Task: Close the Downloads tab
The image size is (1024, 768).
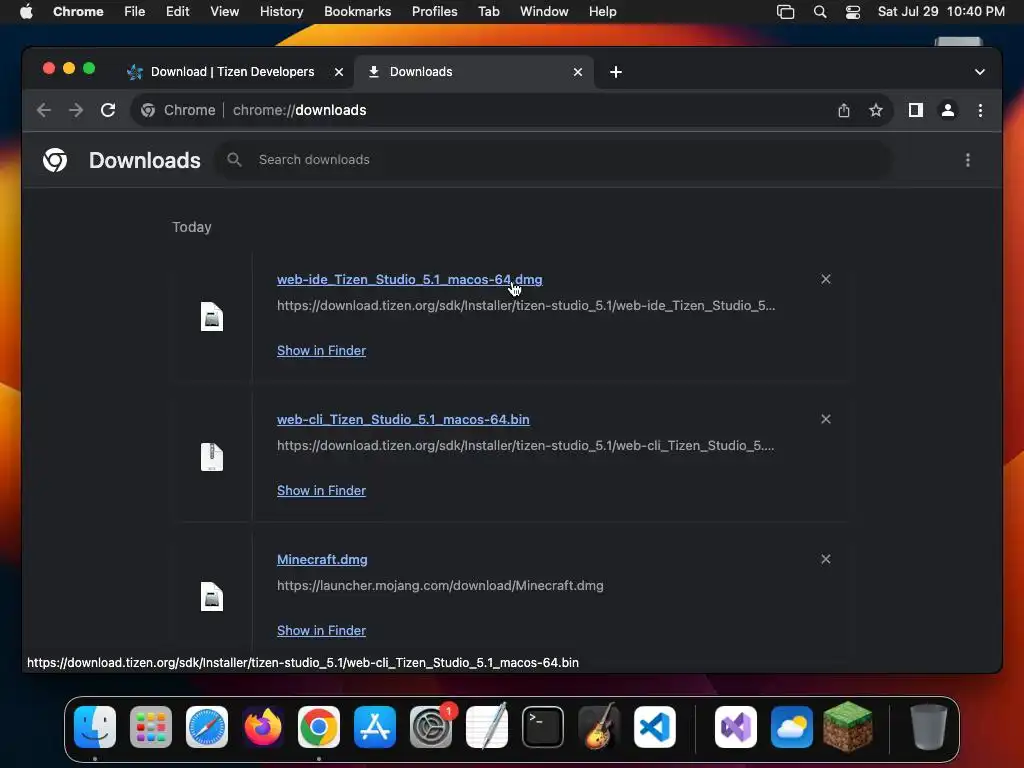Action: [x=577, y=72]
